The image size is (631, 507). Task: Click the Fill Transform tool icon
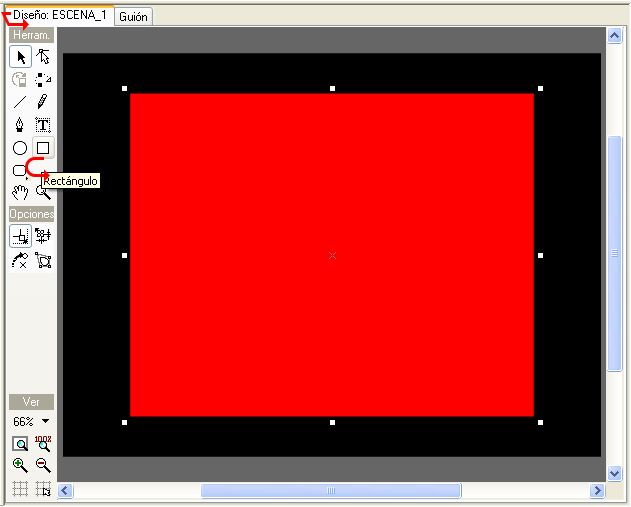[20, 79]
